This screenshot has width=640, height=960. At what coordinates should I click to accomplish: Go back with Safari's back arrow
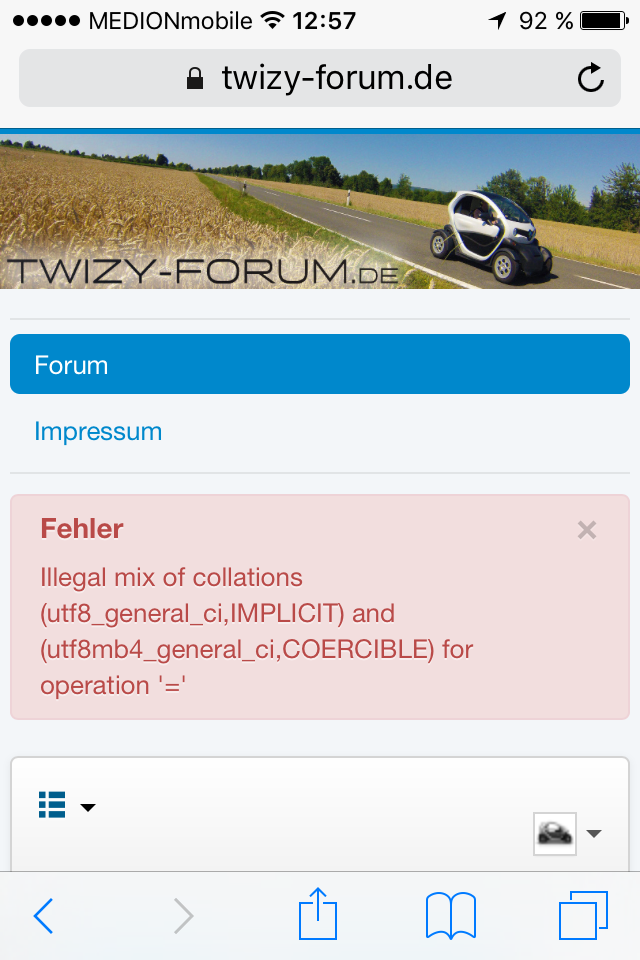coord(42,915)
